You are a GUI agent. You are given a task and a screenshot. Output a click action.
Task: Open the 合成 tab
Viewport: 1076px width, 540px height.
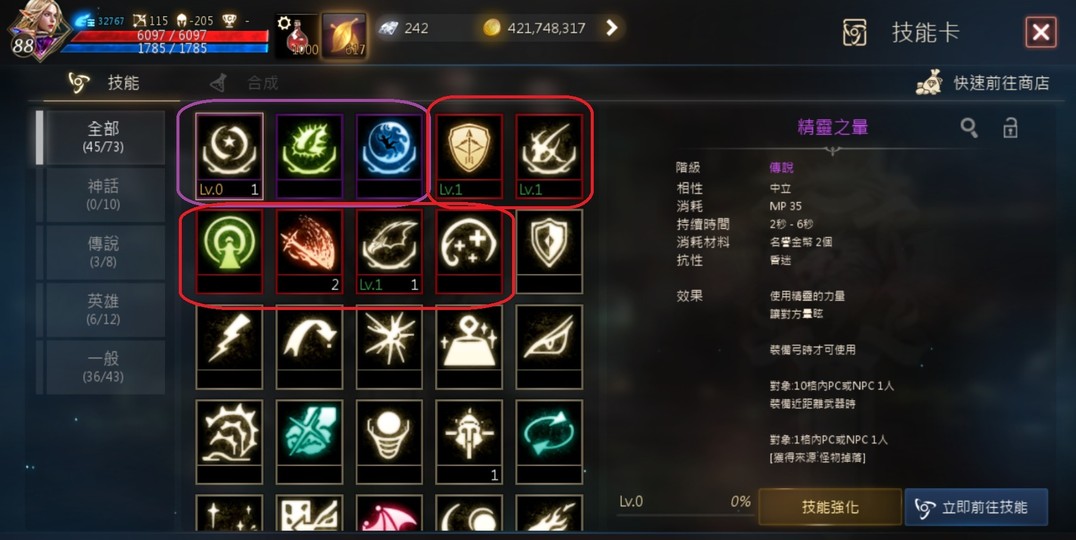coord(245,83)
